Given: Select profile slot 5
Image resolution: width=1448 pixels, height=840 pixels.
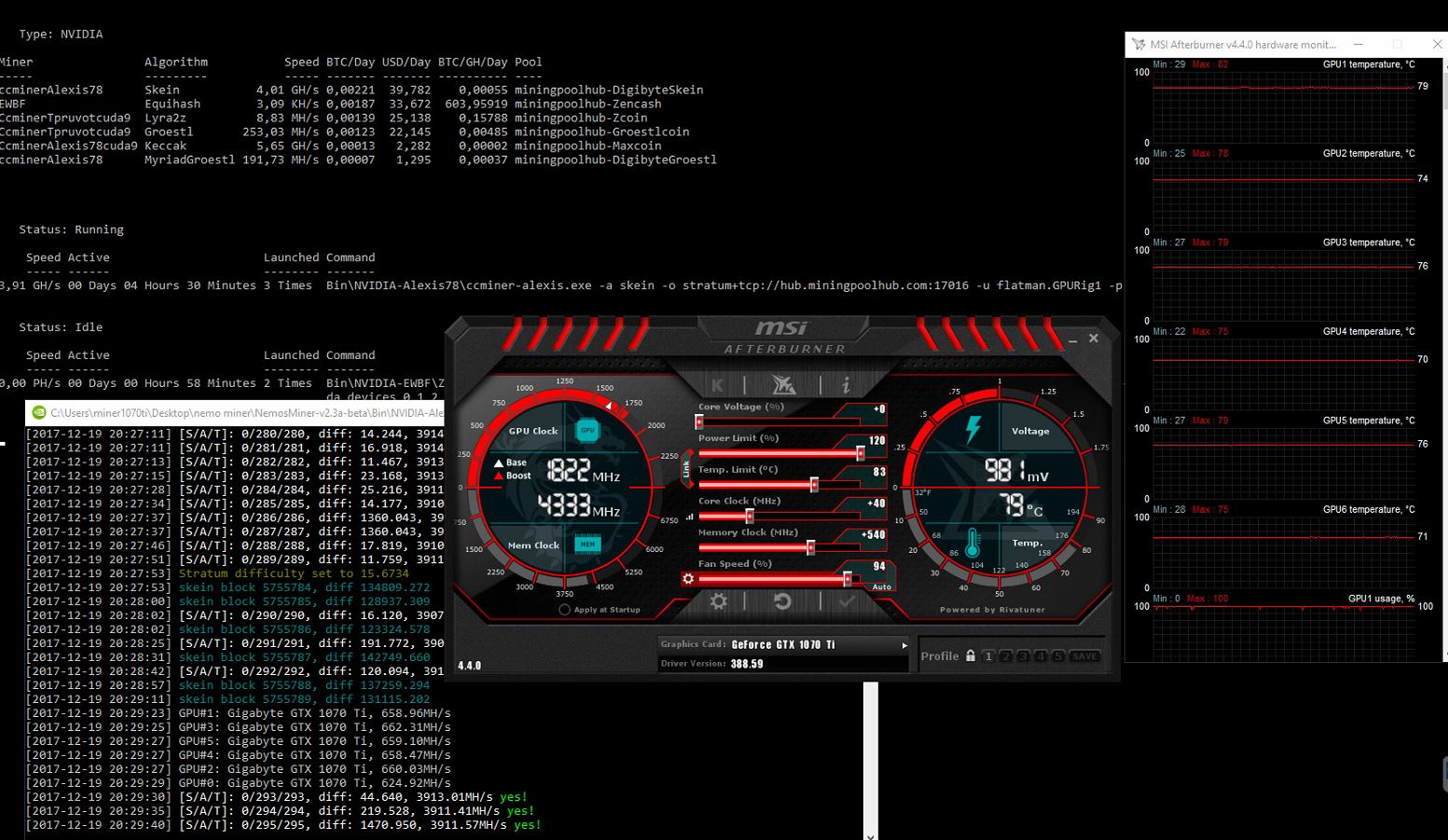Looking at the screenshot, I should [x=1057, y=656].
